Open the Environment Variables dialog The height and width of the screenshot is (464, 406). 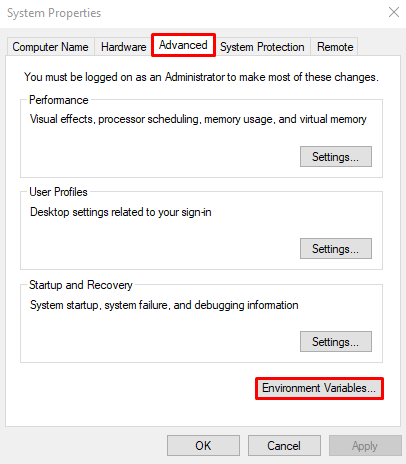pos(319,388)
